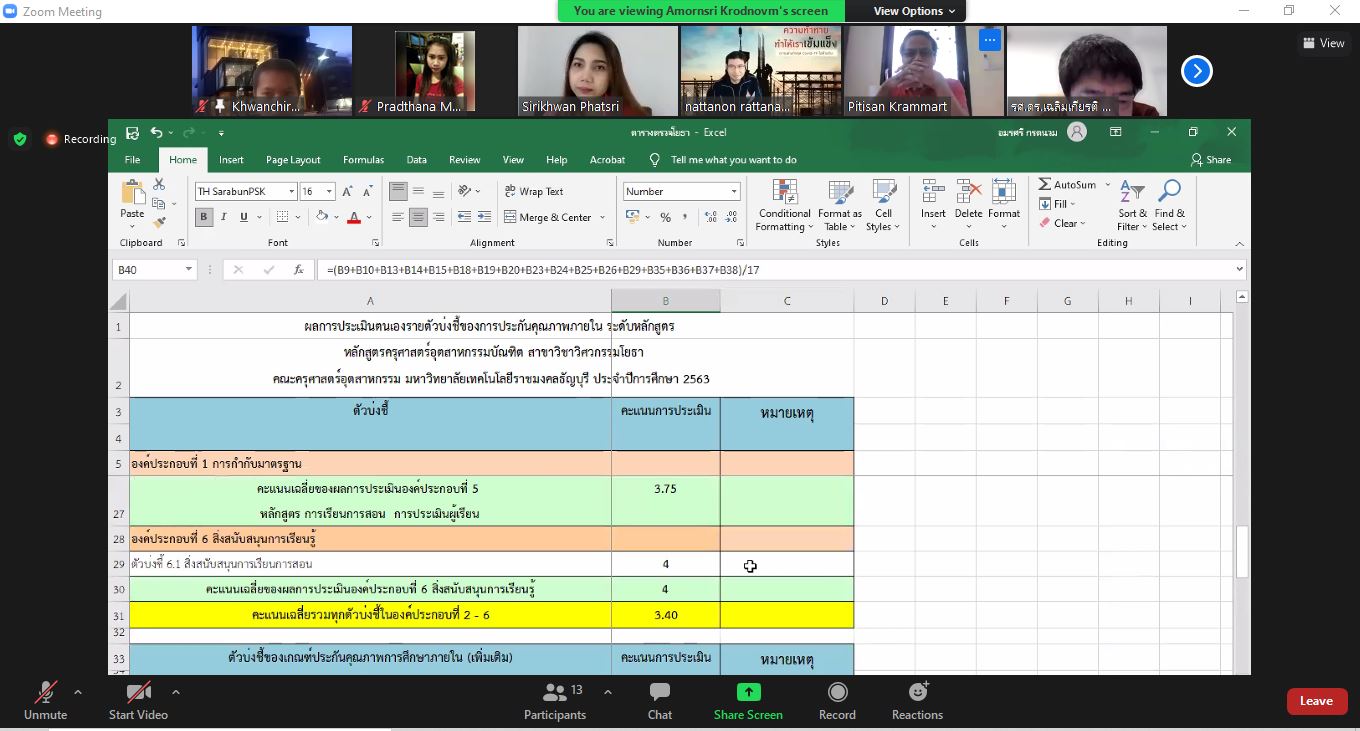
Task: Switch to the Page Layout tab
Action: [x=293, y=160]
